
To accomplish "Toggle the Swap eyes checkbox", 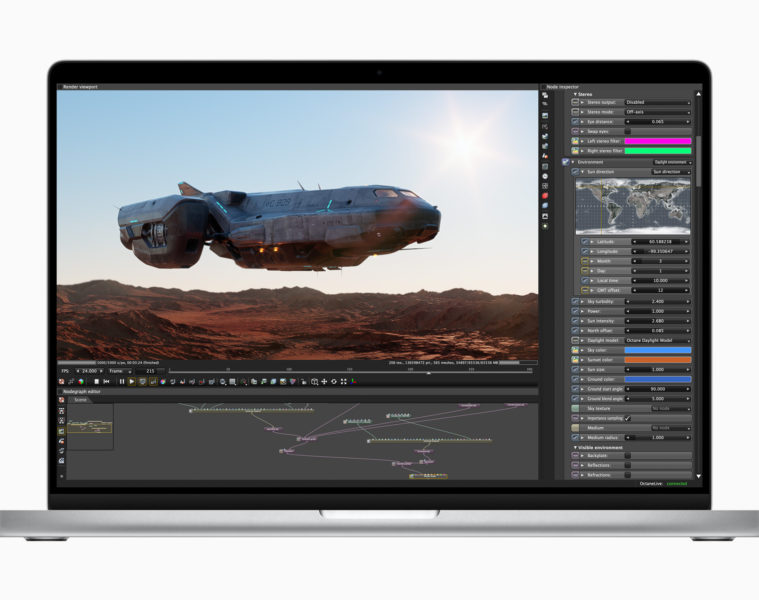I will (x=628, y=131).
